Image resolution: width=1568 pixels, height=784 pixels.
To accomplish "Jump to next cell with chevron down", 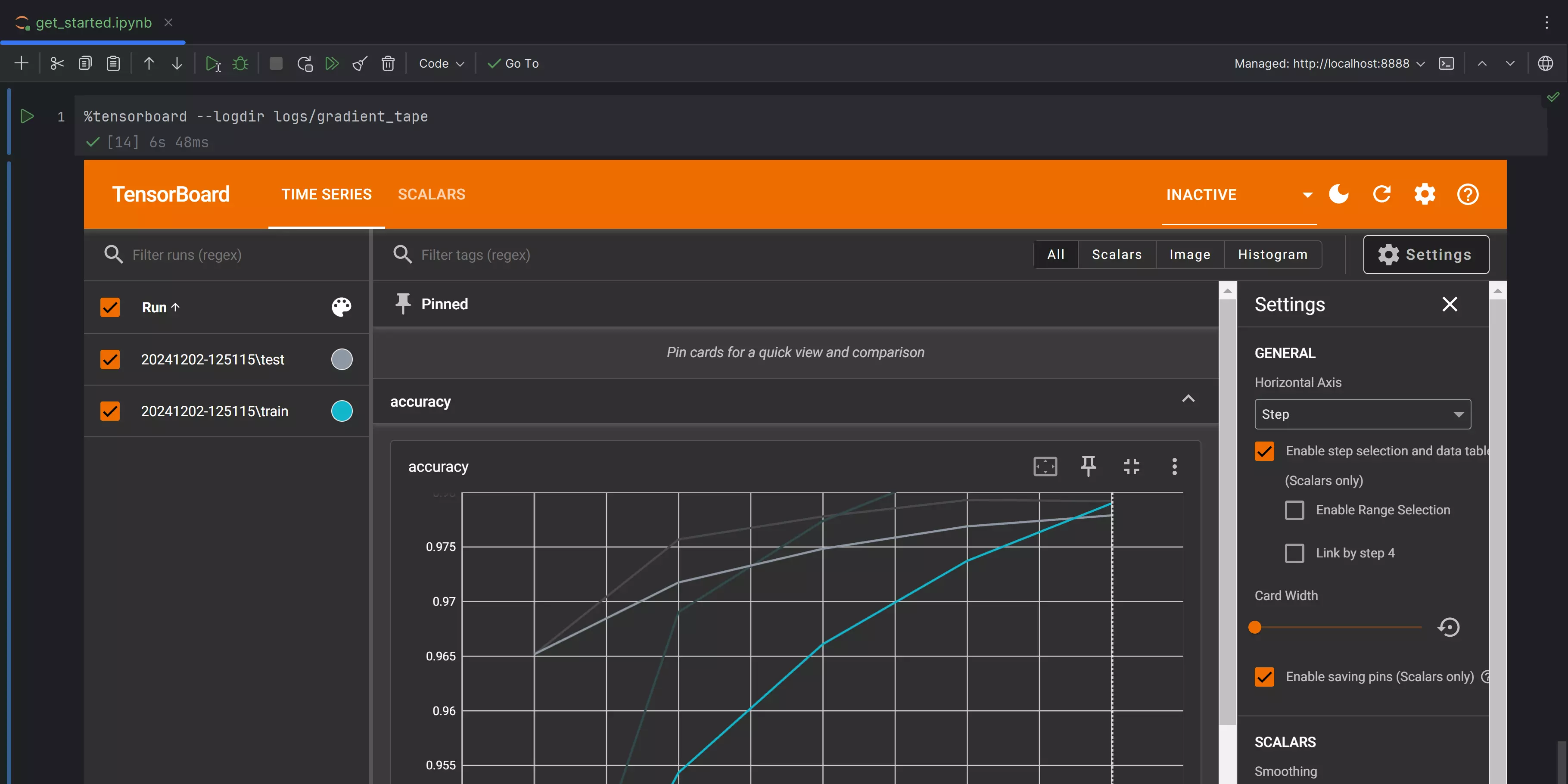I will [1510, 63].
